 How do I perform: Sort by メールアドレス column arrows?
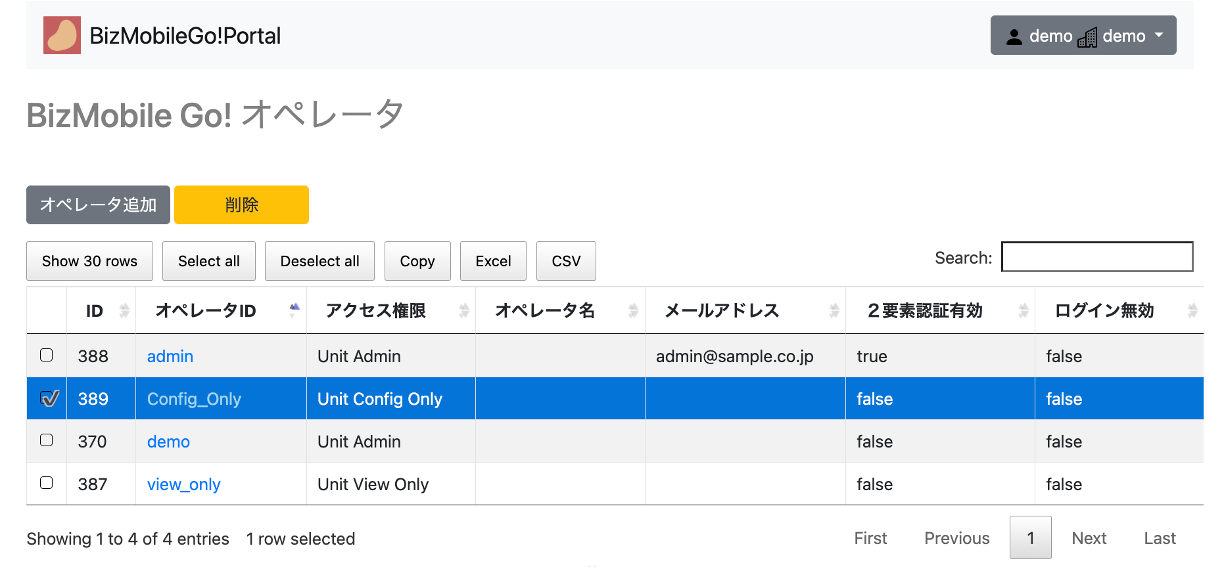[834, 311]
